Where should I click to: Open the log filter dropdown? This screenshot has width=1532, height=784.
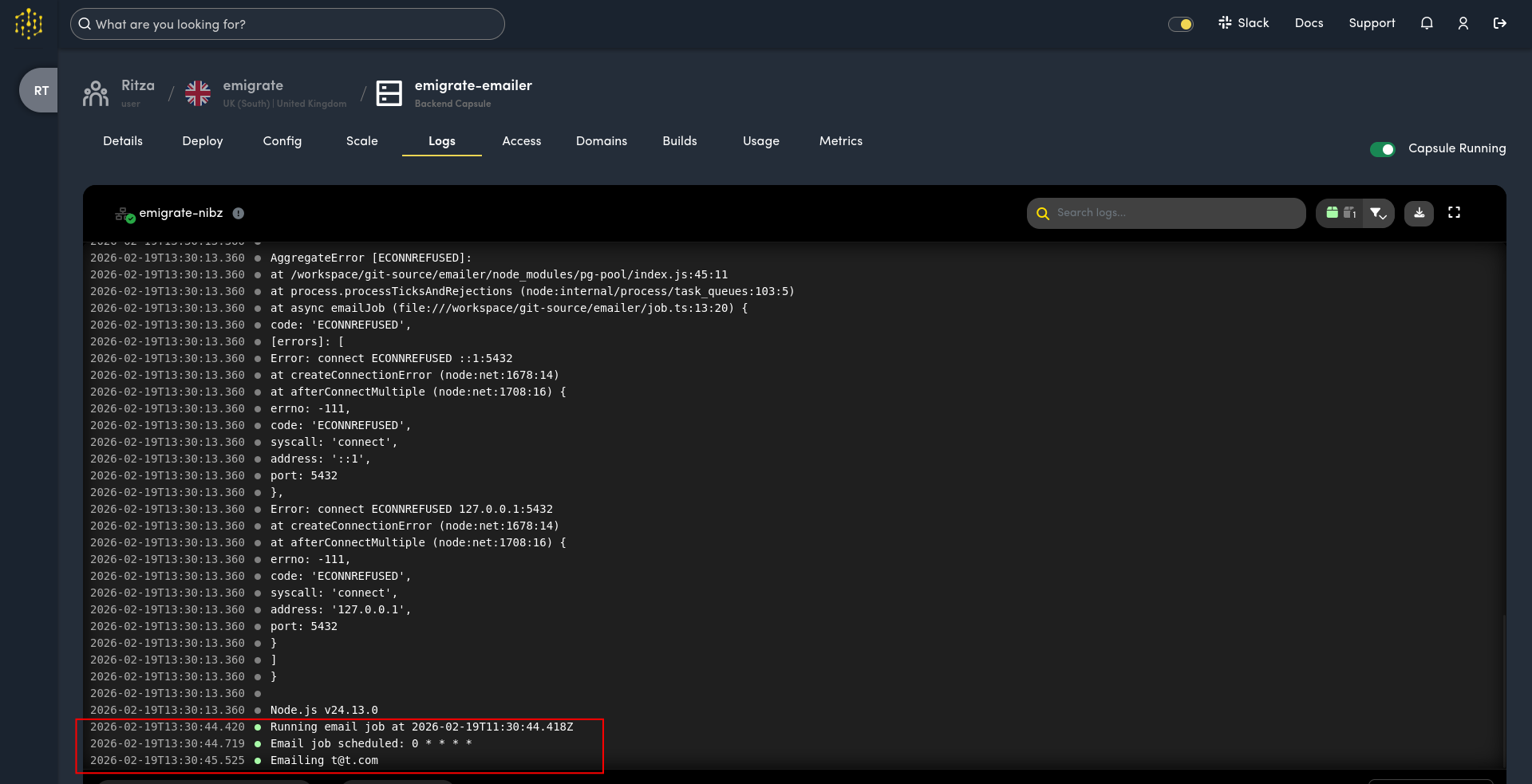(1379, 213)
